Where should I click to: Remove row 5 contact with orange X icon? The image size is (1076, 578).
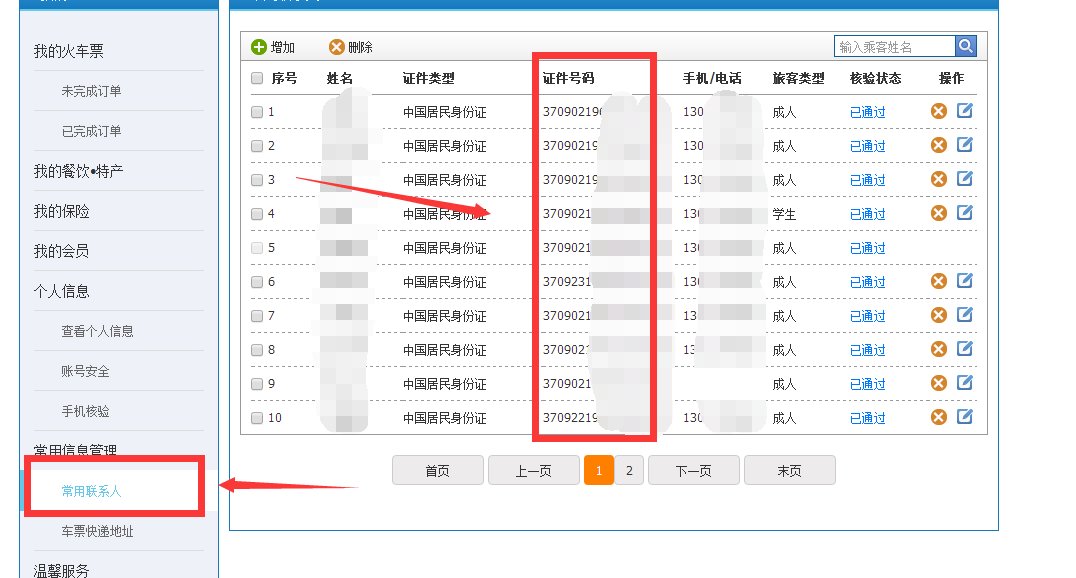938,247
